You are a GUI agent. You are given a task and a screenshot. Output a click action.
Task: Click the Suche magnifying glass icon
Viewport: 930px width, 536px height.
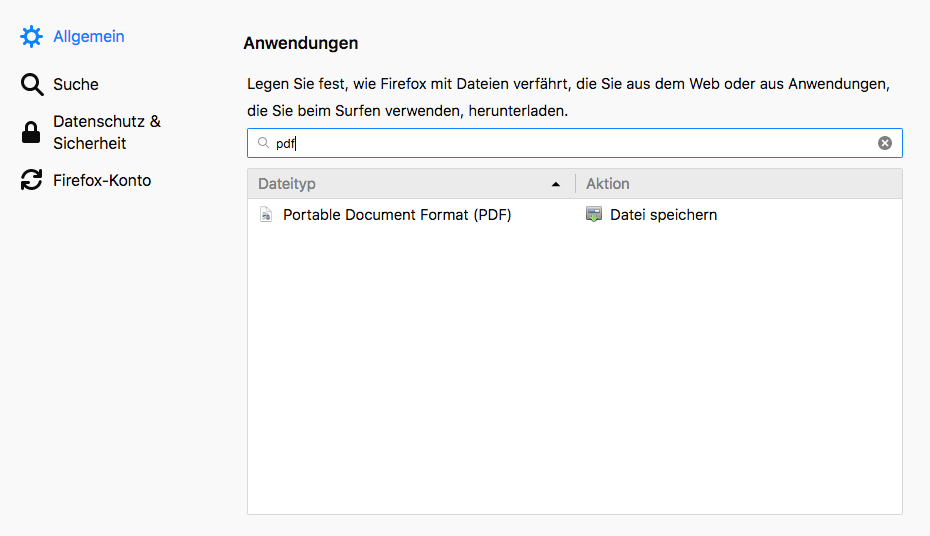(x=32, y=85)
